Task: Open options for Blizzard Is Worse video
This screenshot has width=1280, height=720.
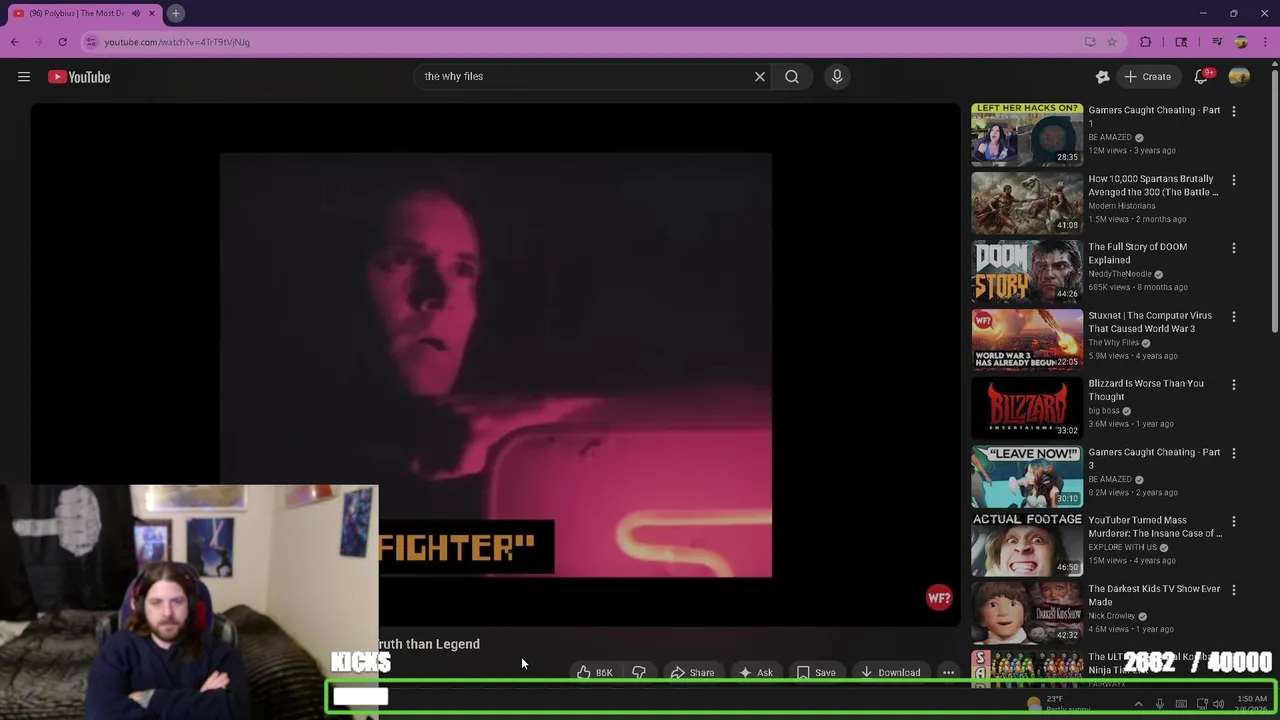Action: pyautogui.click(x=1234, y=385)
